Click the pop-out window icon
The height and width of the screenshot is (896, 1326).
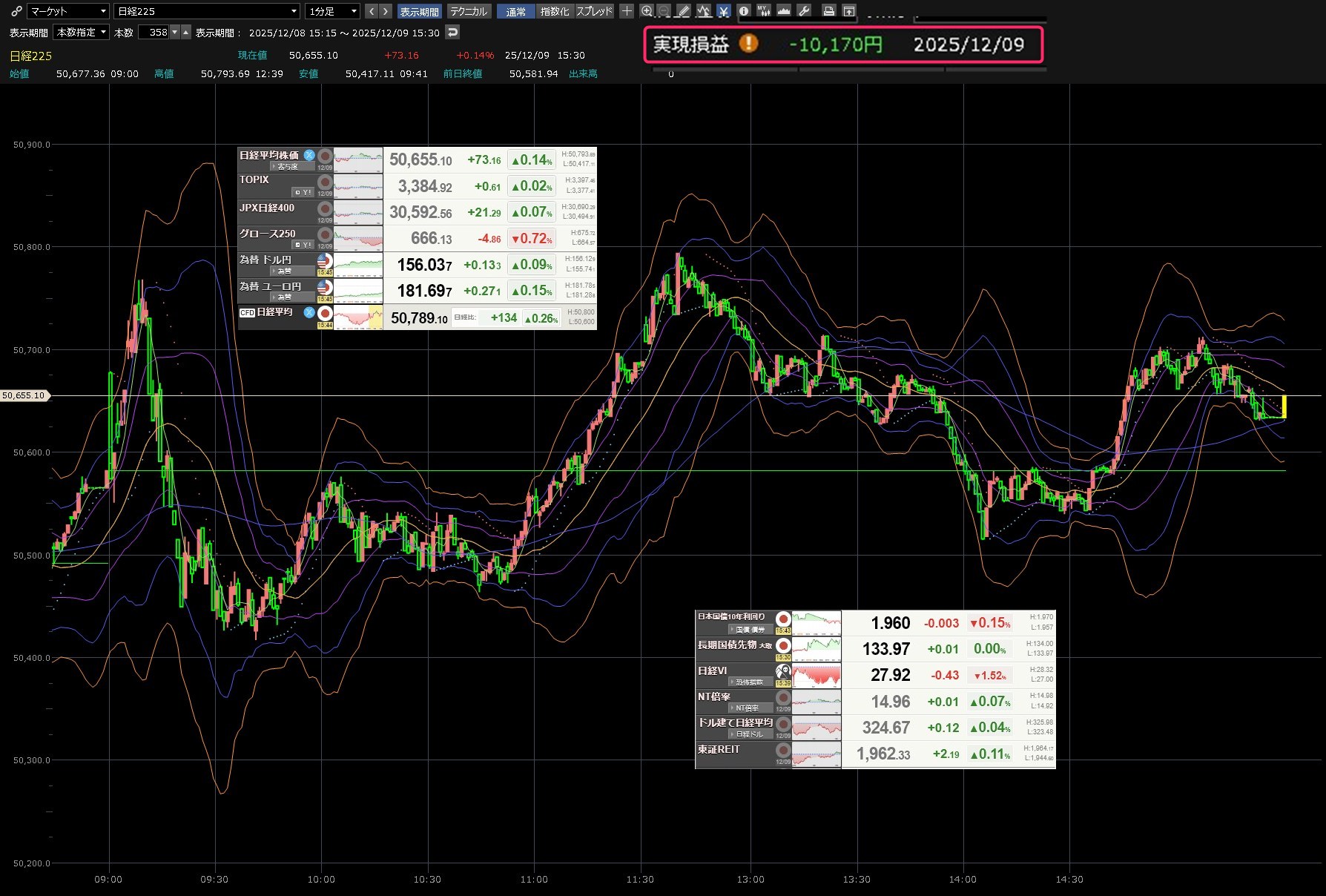click(849, 11)
